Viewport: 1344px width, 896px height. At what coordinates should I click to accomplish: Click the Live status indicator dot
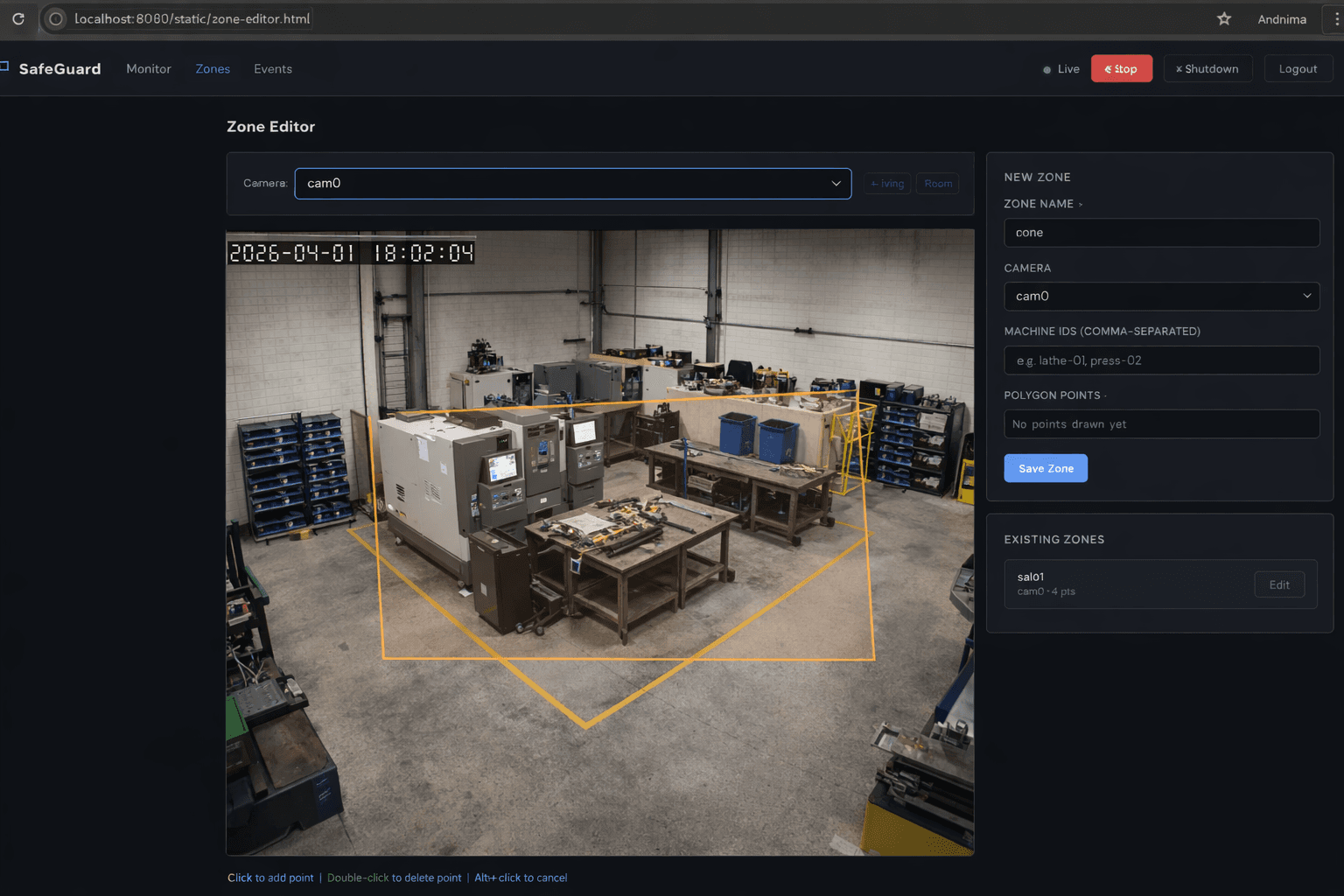point(1046,70)
